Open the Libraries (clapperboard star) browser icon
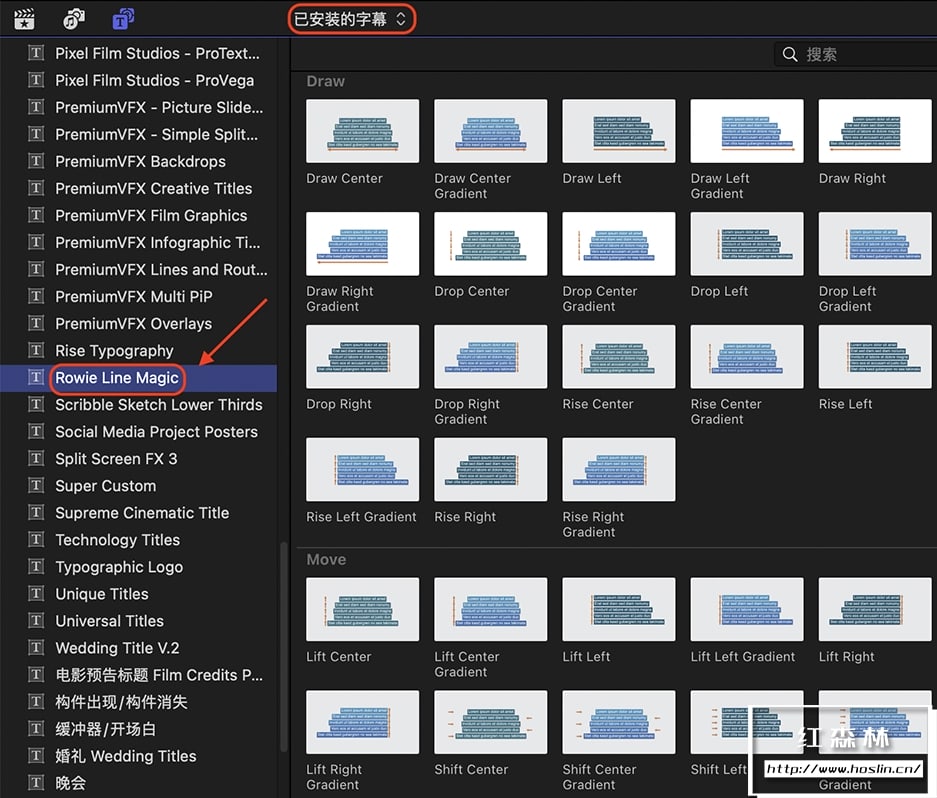The image size is (937, 798). (24, 19)
